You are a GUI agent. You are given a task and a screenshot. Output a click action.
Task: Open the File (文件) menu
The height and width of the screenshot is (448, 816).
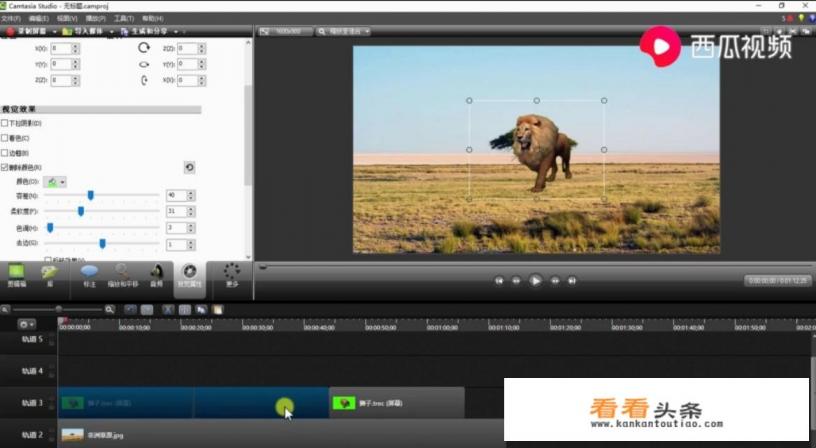point(11,18)
